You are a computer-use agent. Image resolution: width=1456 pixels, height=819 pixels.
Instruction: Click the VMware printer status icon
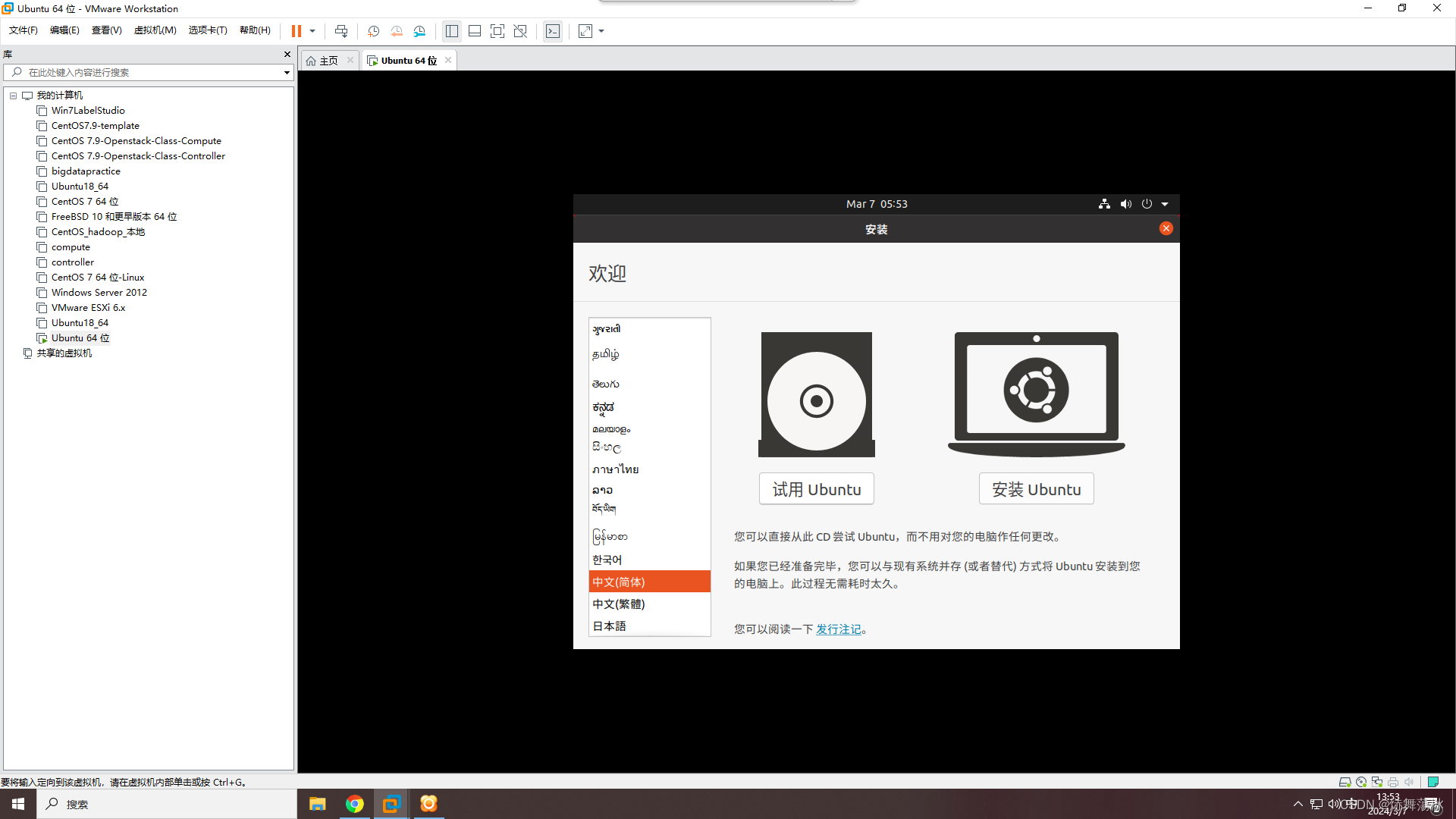[1393, 782]
